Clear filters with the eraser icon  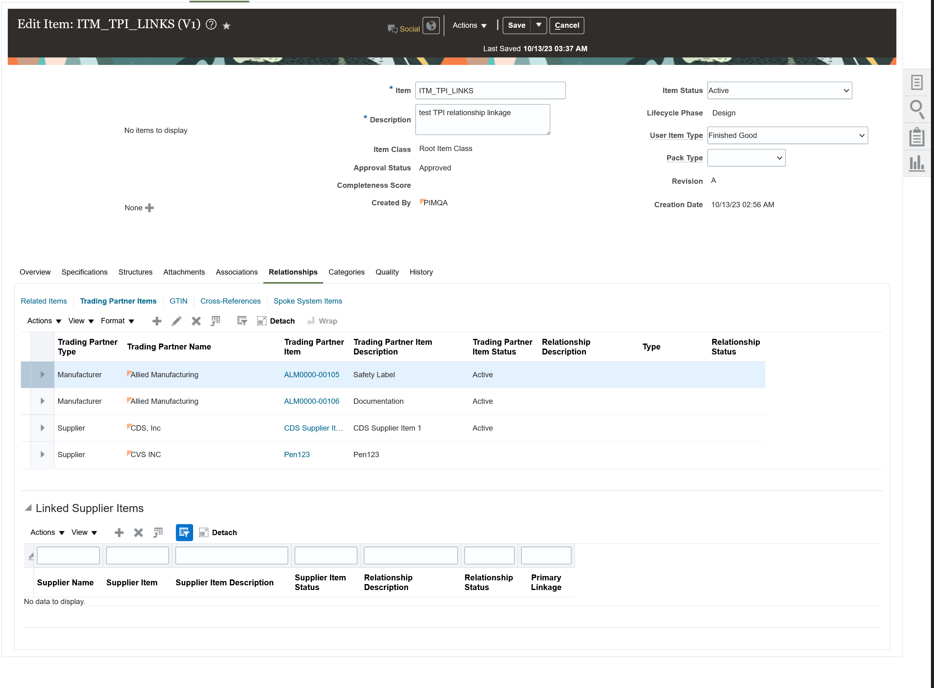pos(30,556)
